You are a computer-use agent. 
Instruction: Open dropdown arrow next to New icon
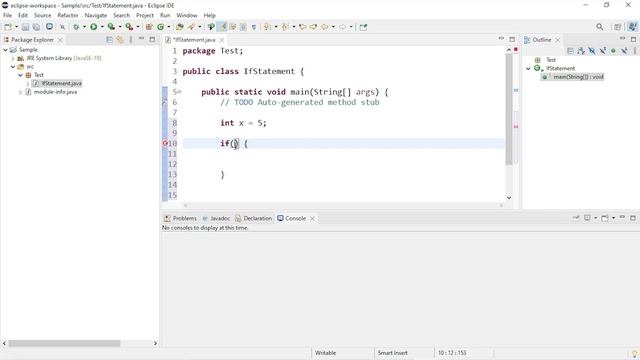16,27
